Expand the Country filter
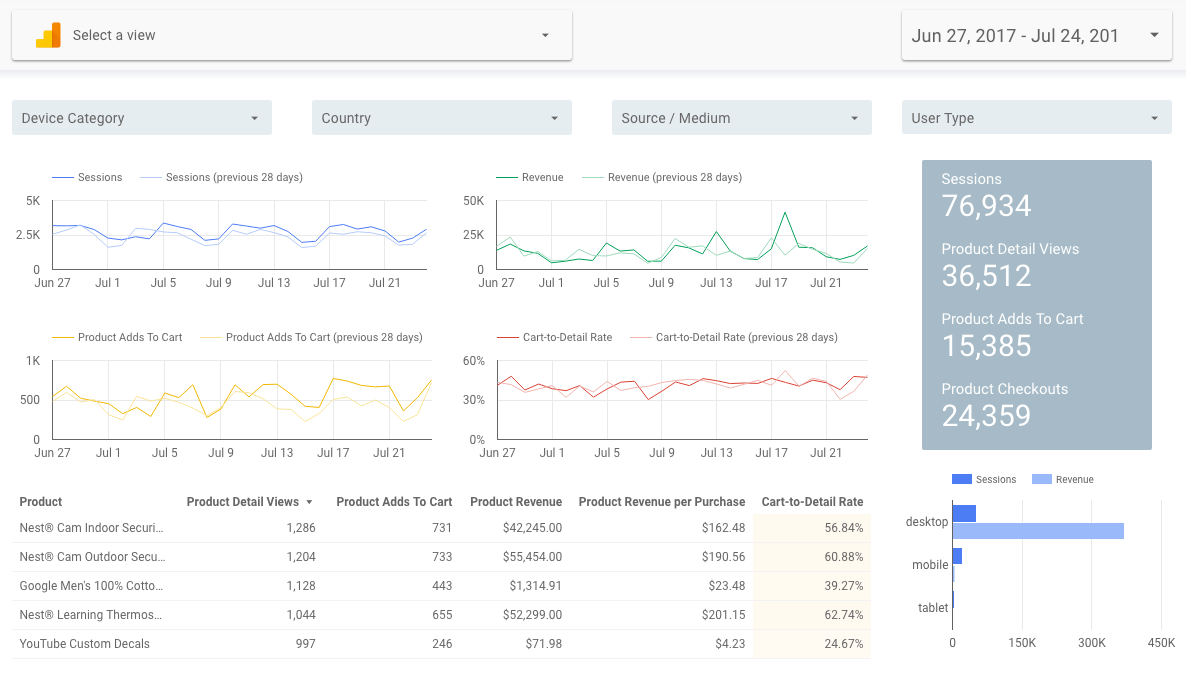This screenshot has height=675, width=1186. (442, 118)
